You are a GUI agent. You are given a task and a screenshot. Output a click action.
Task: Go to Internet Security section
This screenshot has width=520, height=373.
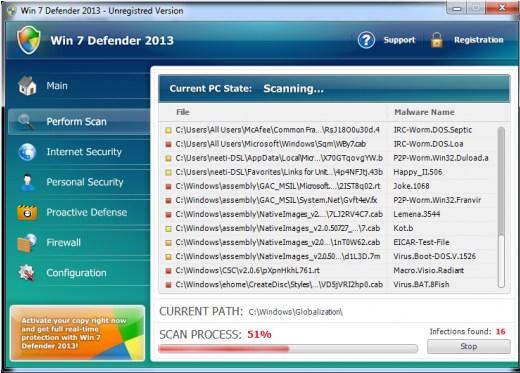(x=79, y=152)
